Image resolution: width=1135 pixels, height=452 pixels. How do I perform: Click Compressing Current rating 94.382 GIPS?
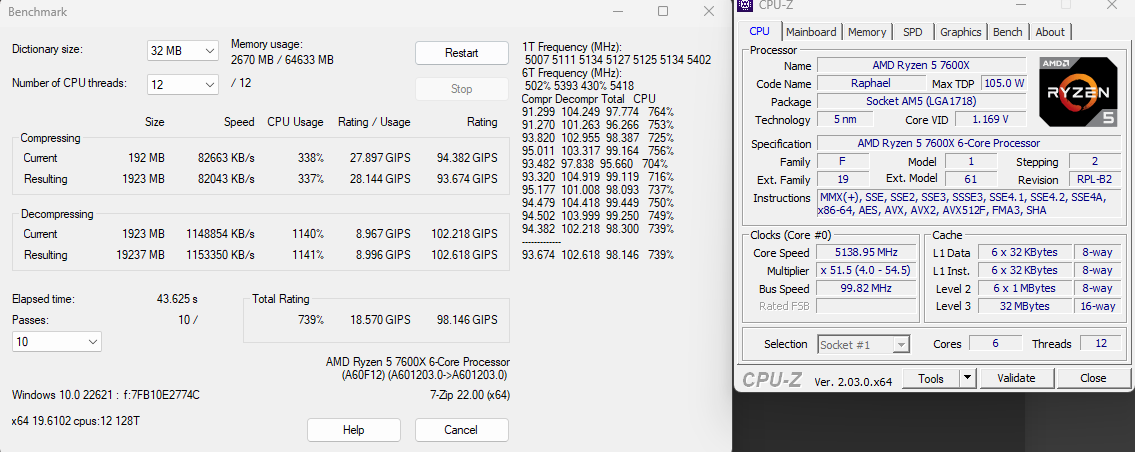(x=465, y=158)
